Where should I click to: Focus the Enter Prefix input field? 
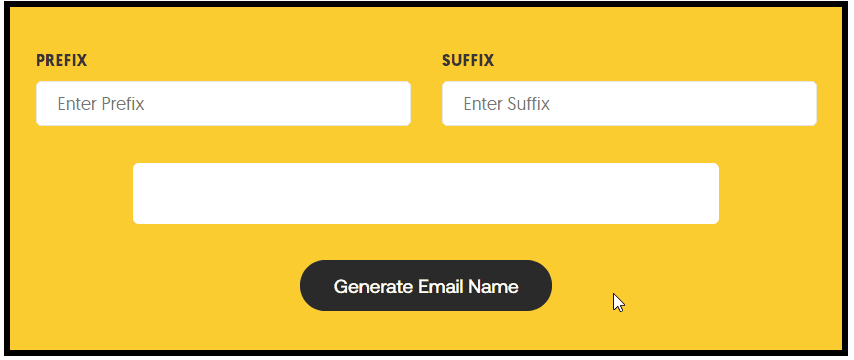tap(223, 103)
